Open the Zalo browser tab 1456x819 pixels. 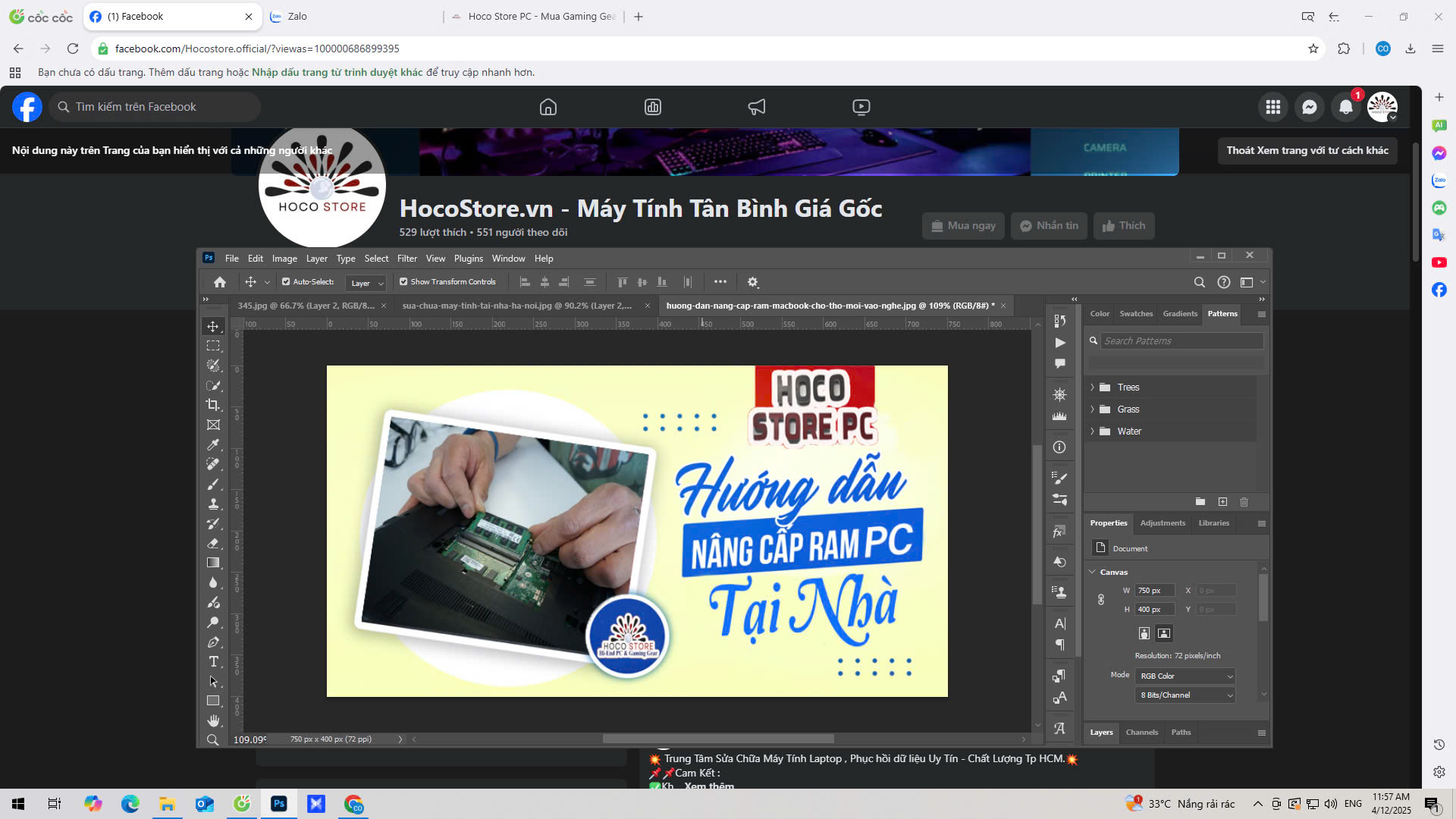(x=353, y=16)
